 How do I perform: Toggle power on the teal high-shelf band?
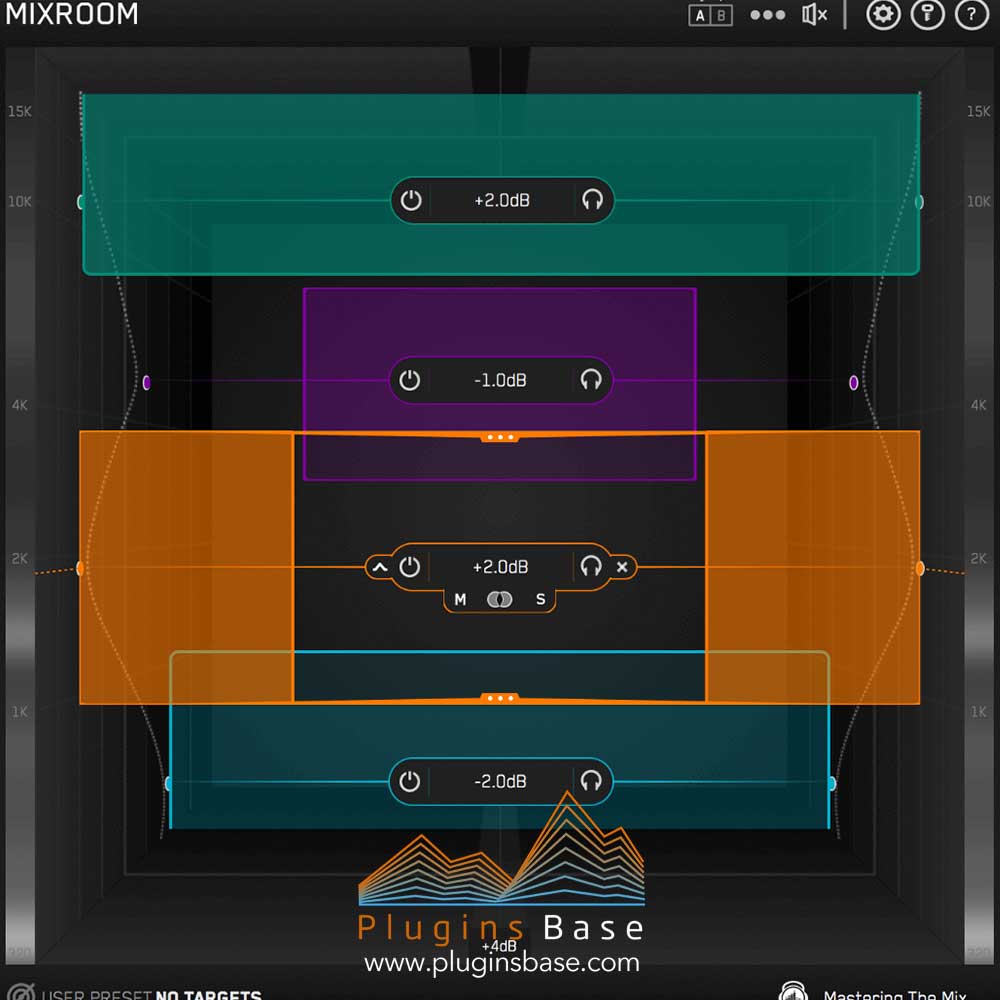pyautogui.click(x=411, y=200)
